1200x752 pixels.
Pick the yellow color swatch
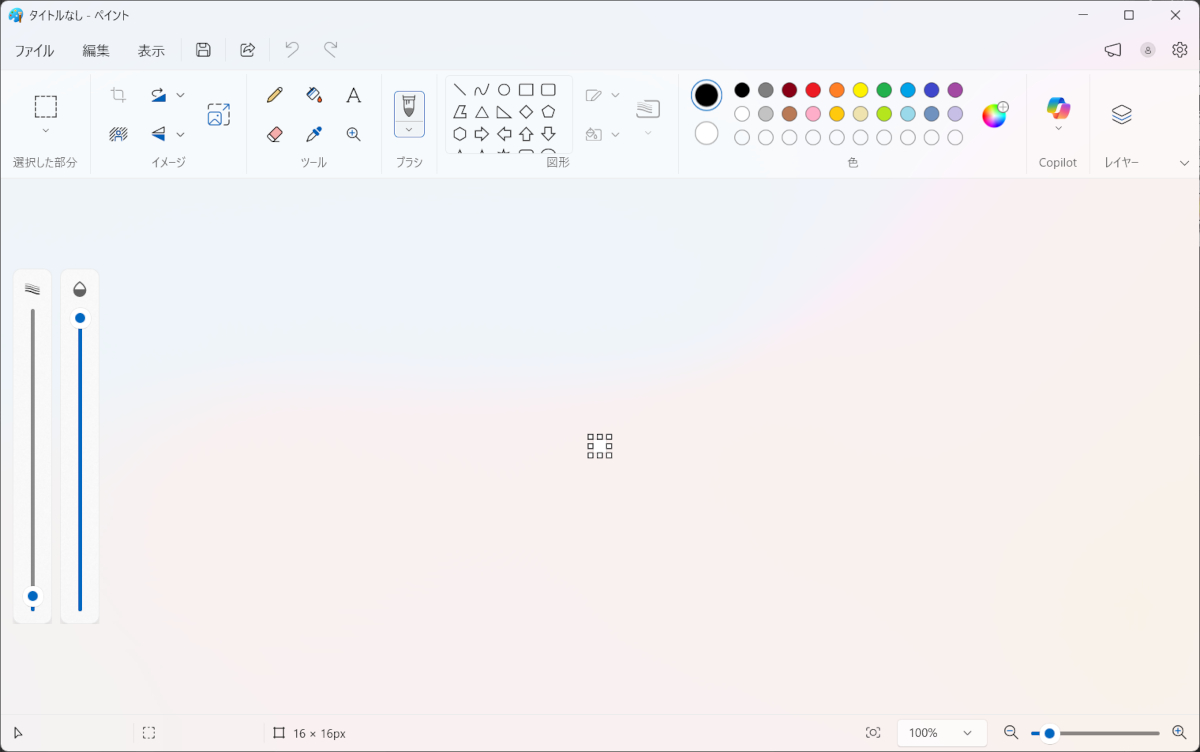tap(860, 90)
